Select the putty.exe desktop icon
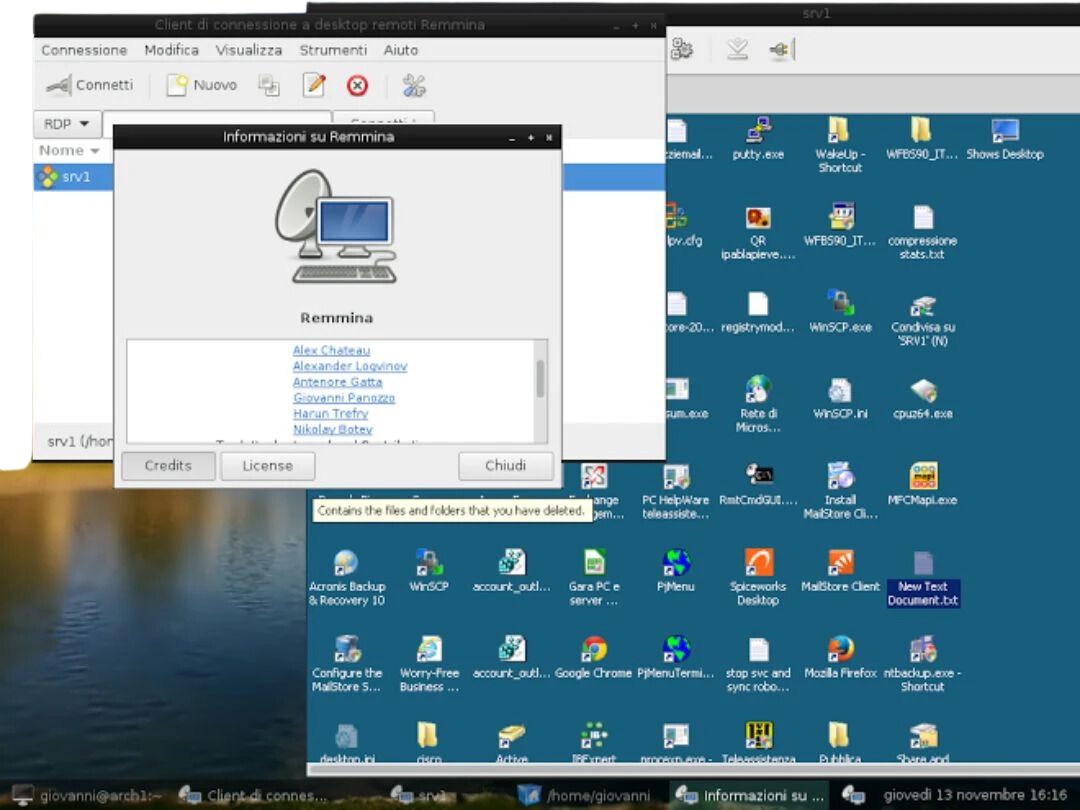This screenshot has width=1080, height=810. (758, 139)
